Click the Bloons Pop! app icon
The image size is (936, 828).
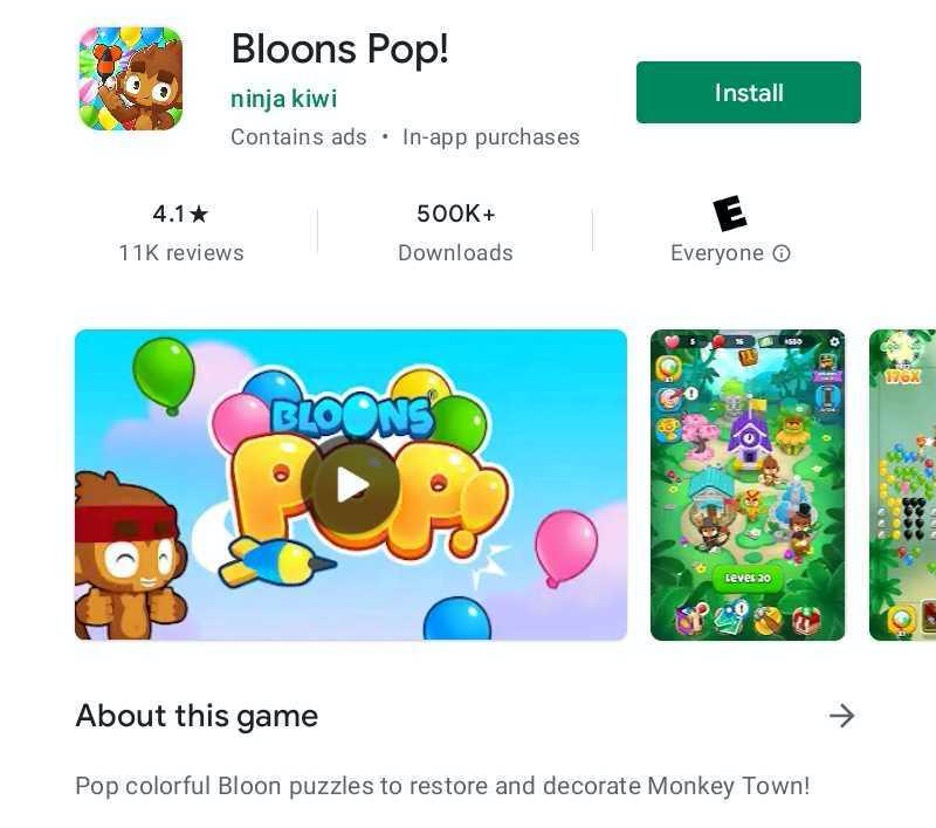(130, 78)
